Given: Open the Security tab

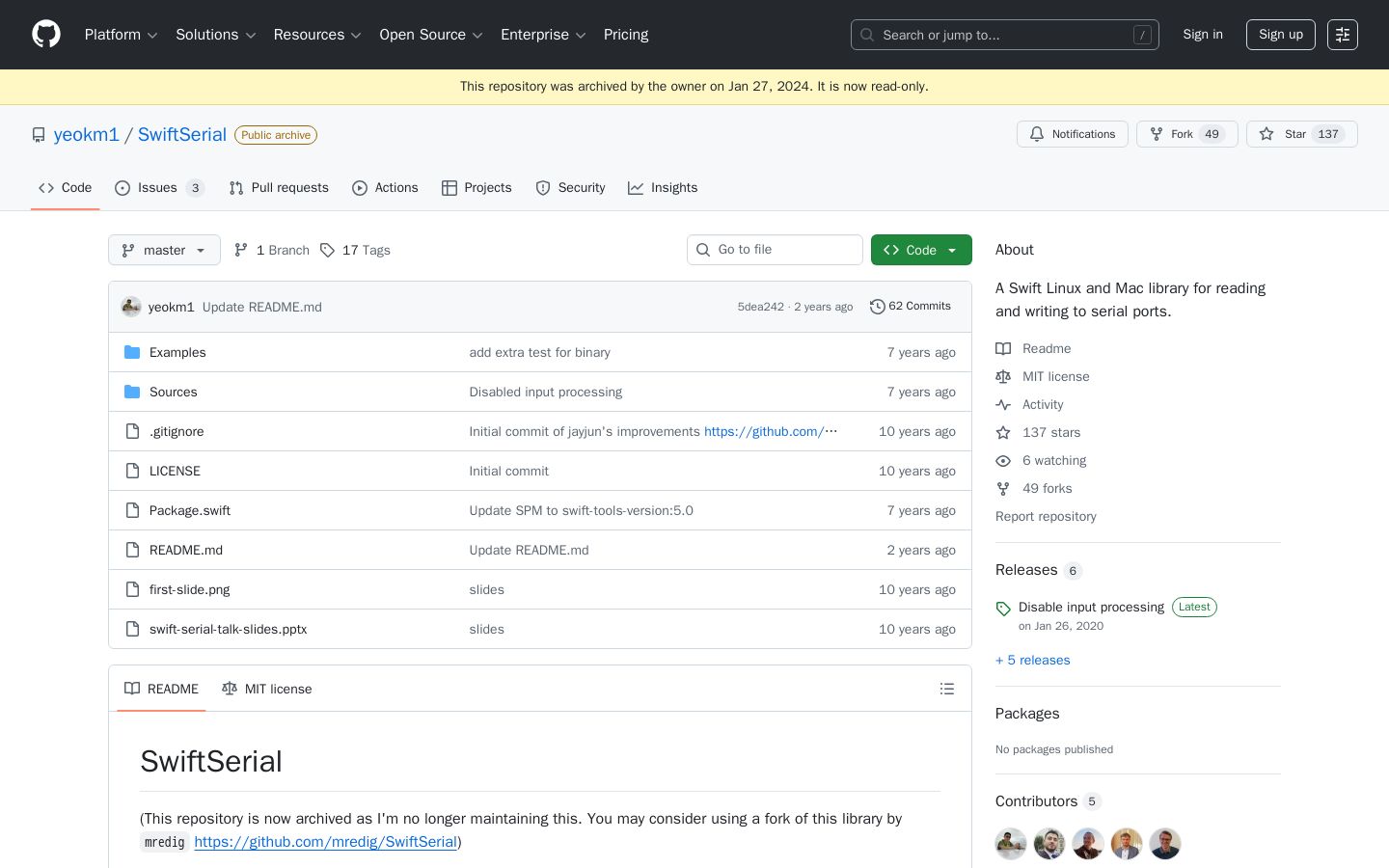Looking at the screenshot, I should pos(570,188).
